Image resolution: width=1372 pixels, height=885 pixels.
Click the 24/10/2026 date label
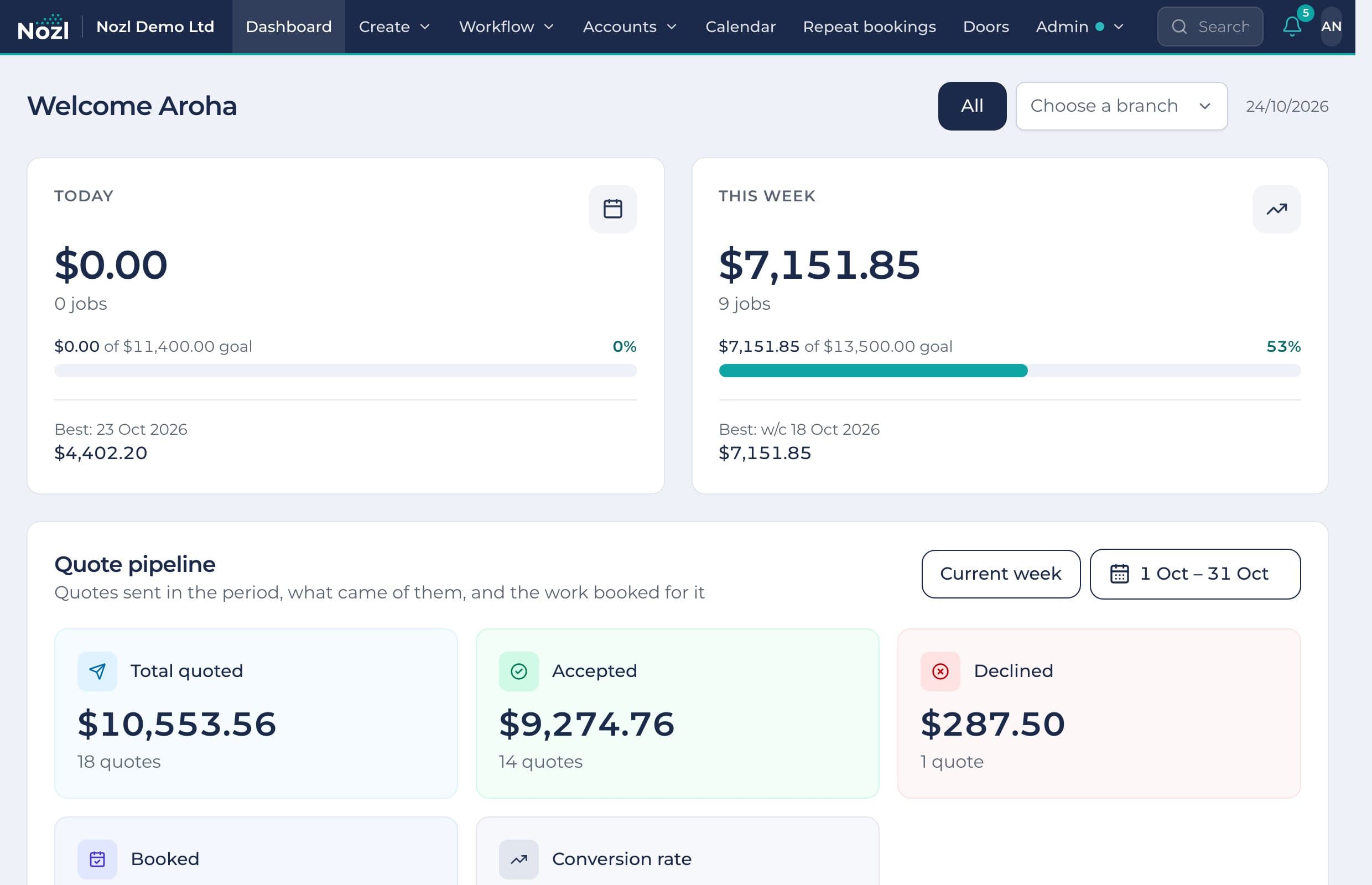[1287, 106]
